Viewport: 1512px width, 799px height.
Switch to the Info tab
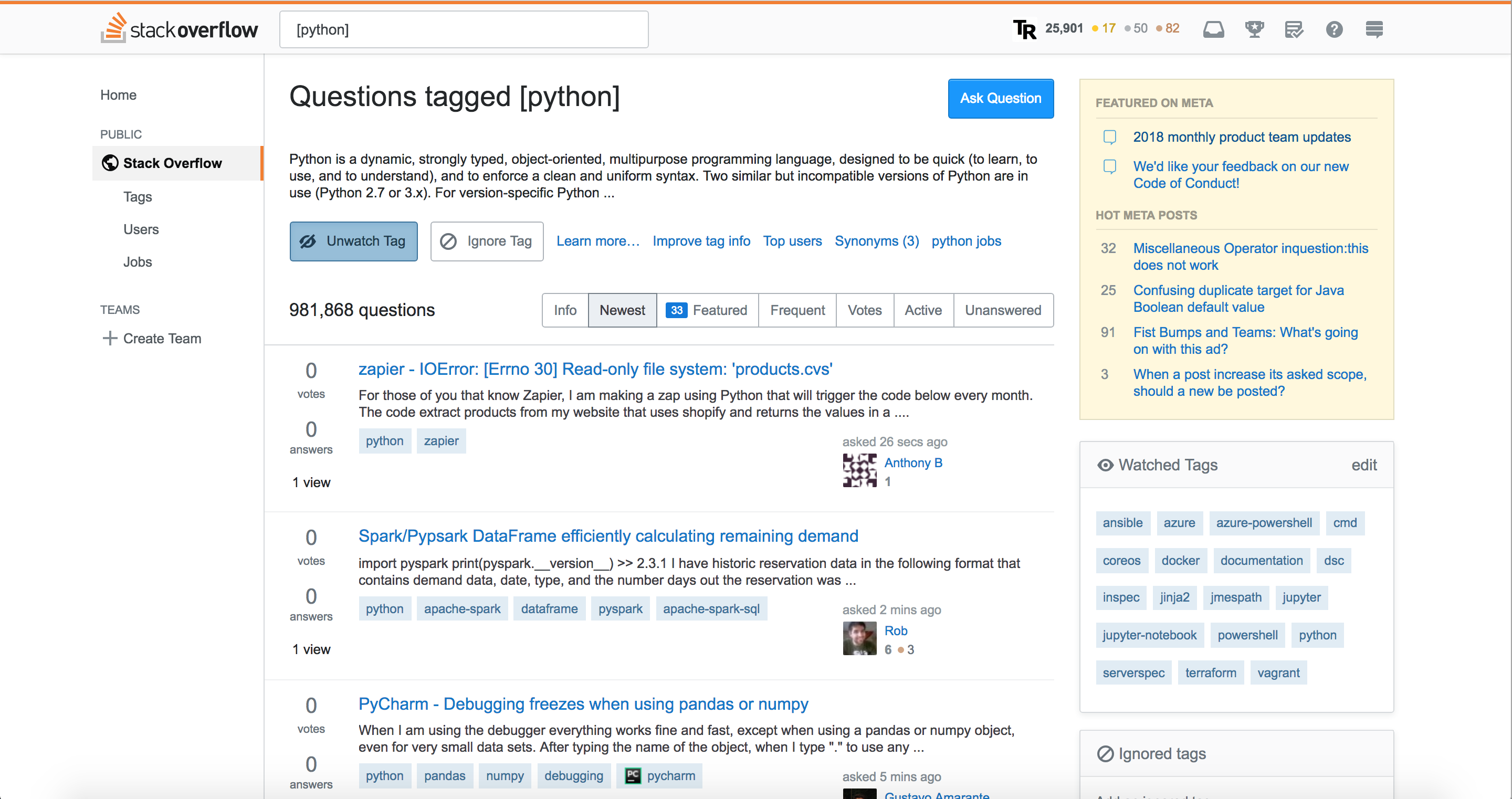tap(565, 310)
